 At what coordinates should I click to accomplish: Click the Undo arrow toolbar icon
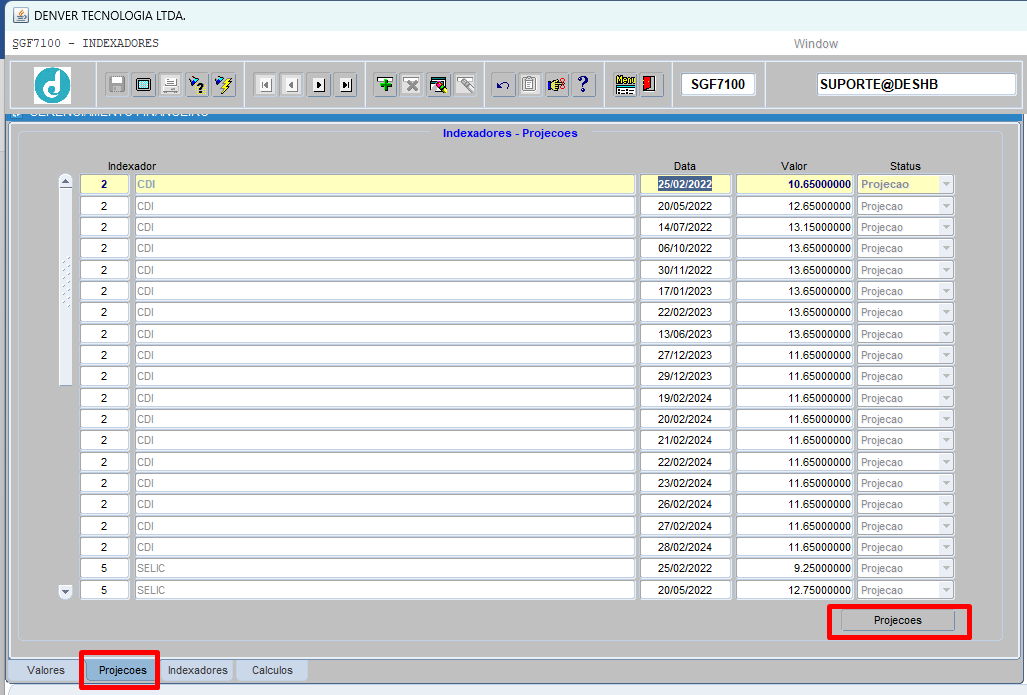coord(503,85)
